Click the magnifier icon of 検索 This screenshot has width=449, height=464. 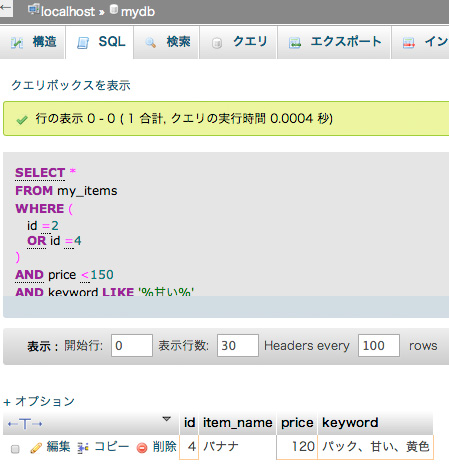[150, 43]
